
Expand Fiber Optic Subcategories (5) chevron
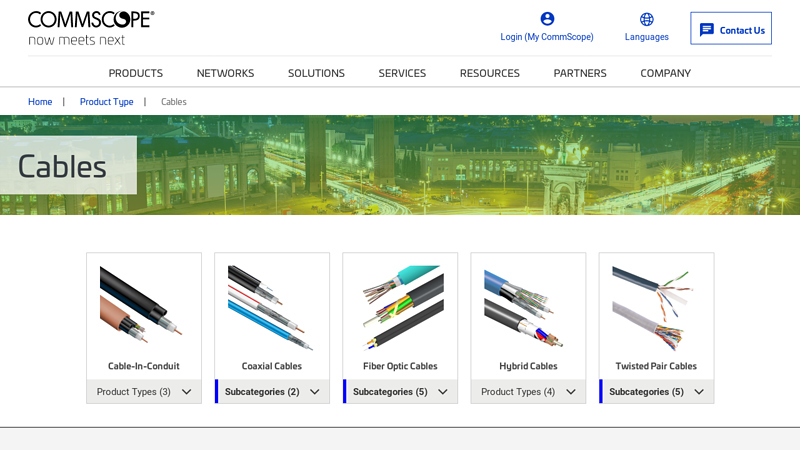[442, 392]
